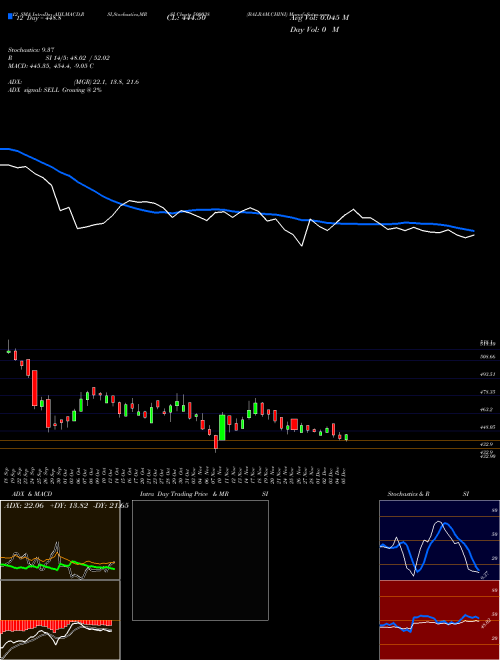
Task: Click the 'Stochastics: 9.37' readout
Action: coord(32,50)
